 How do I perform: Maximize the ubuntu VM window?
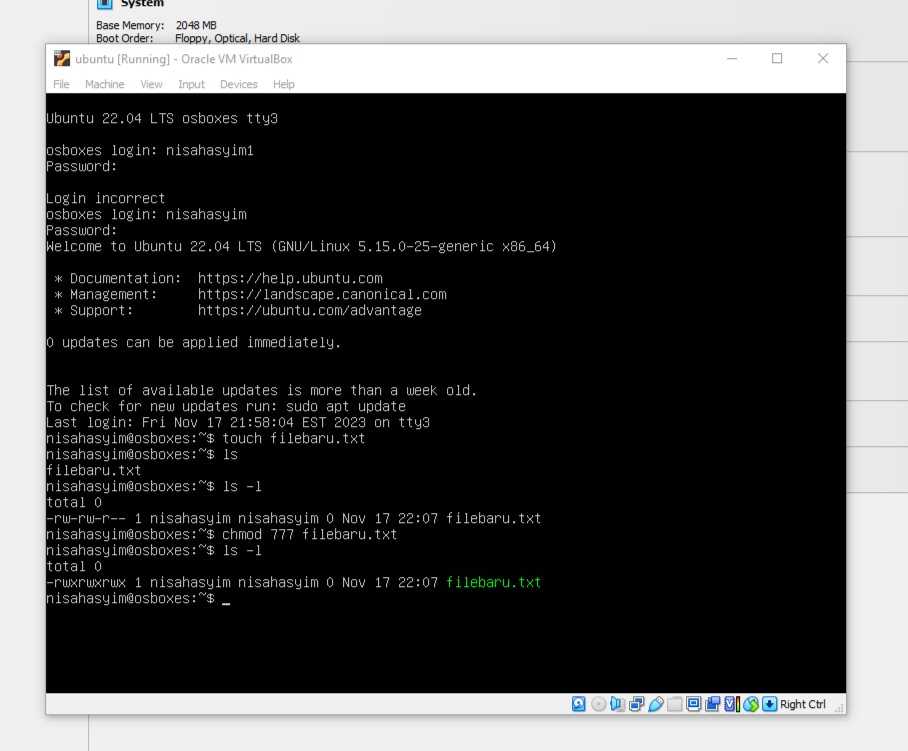point(777,58)
